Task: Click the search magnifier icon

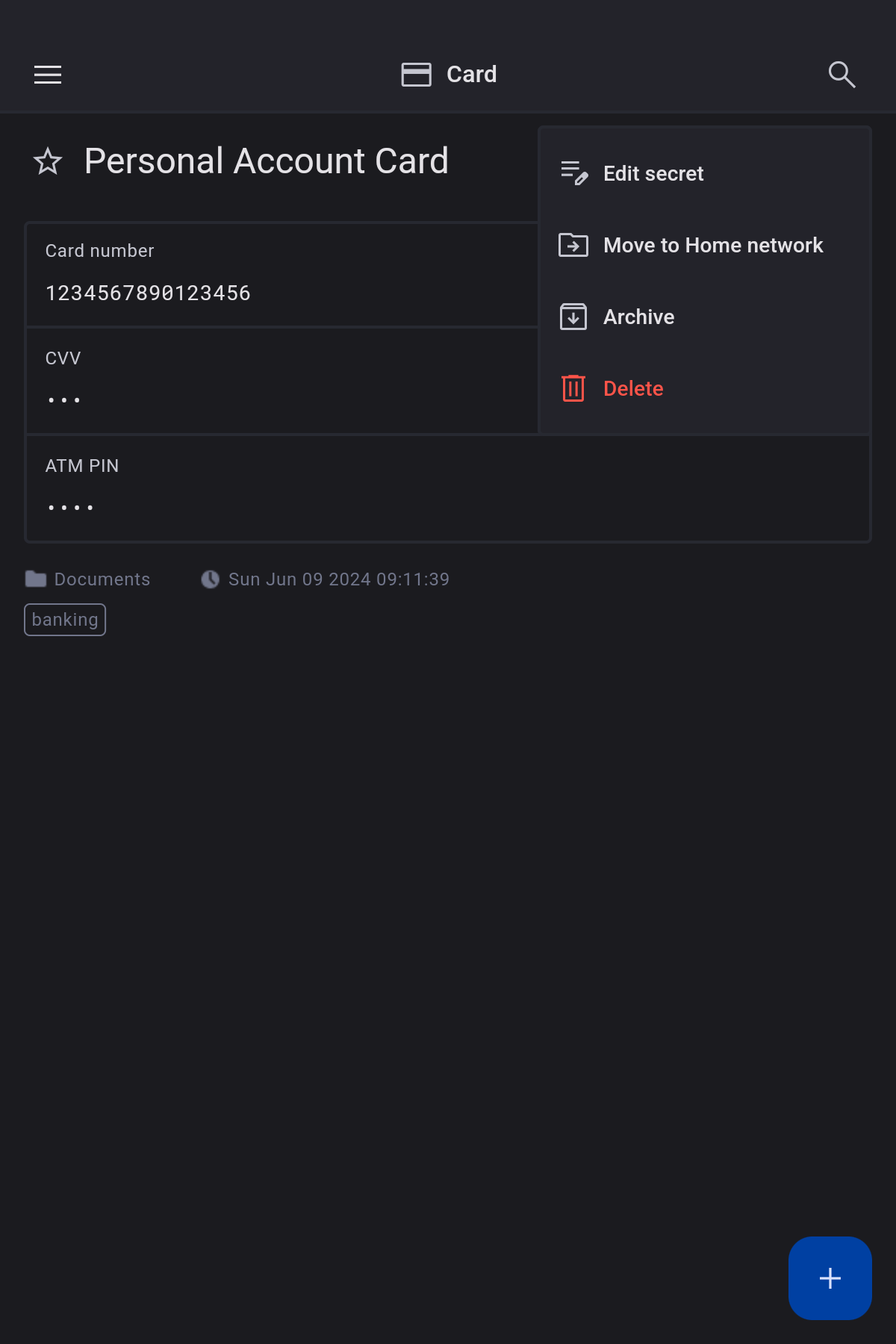Action: tap(841, 75)
